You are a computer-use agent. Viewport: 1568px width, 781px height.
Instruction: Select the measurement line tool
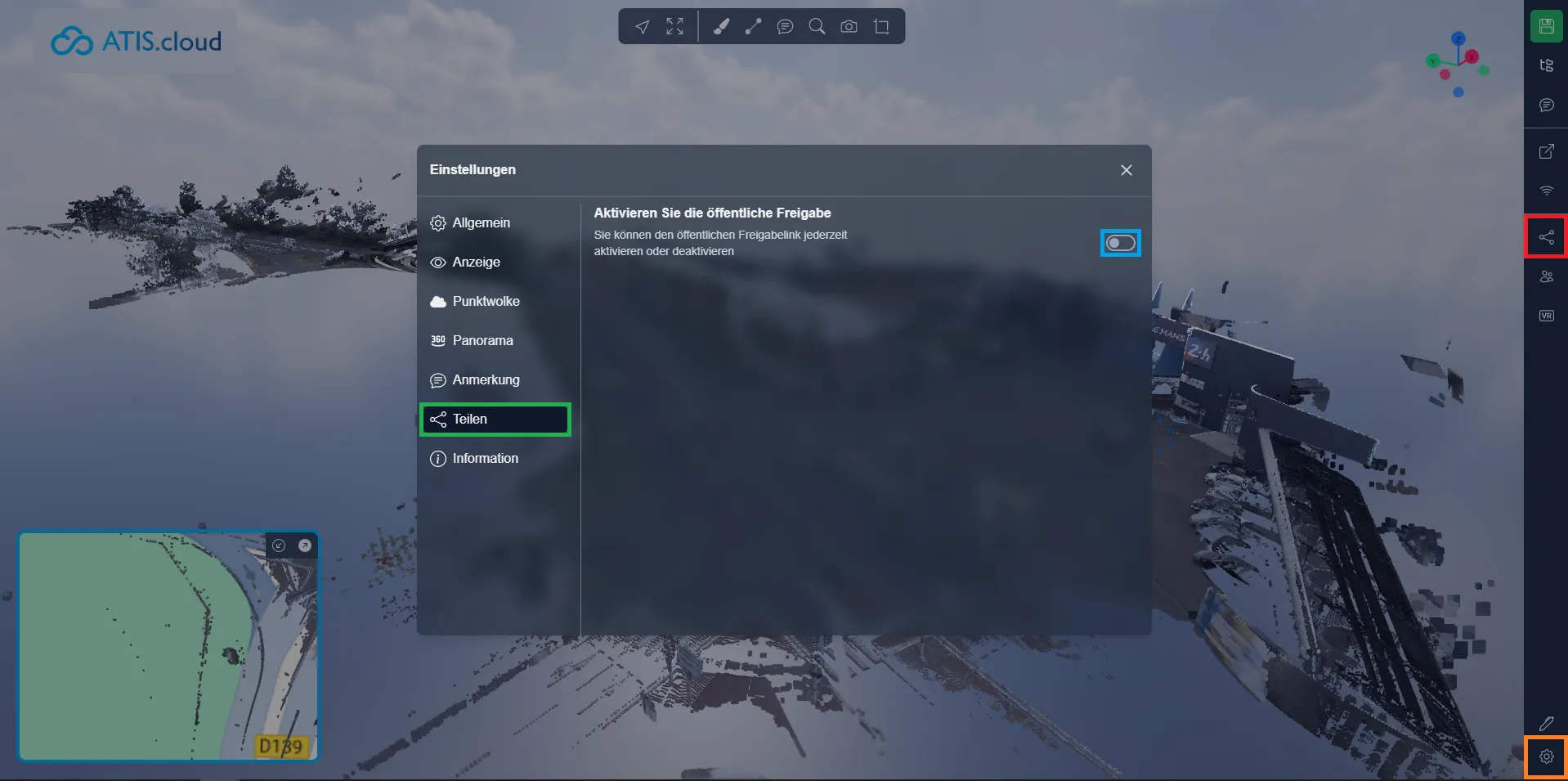(753, 27)
